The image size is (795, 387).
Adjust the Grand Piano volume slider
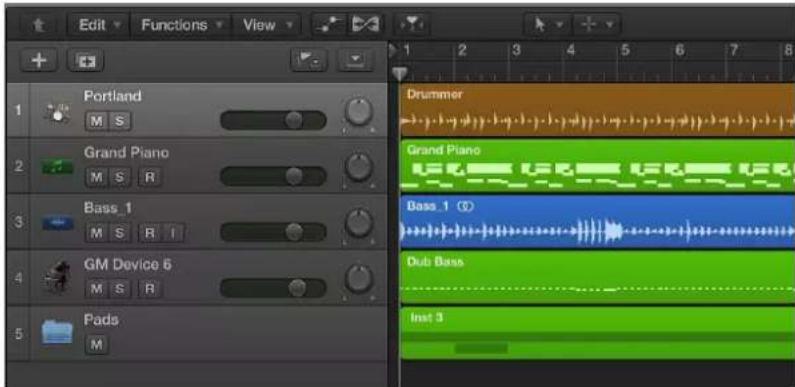273,176
